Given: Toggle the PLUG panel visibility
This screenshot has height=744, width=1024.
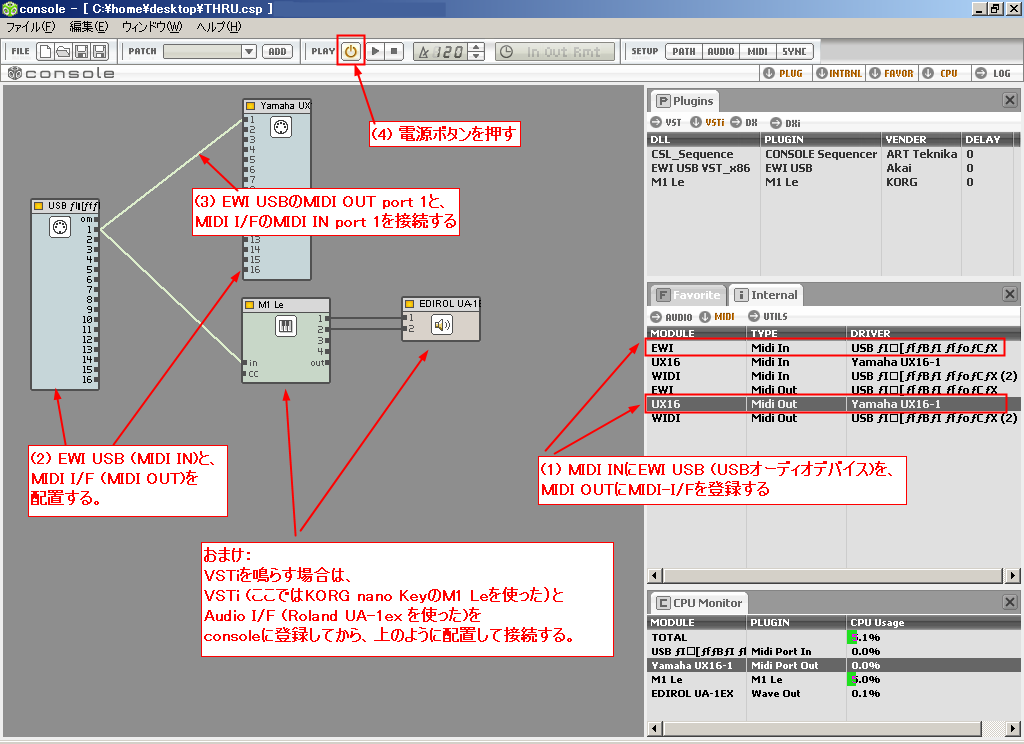Looking at the screenshot, I should pos(784,73).
